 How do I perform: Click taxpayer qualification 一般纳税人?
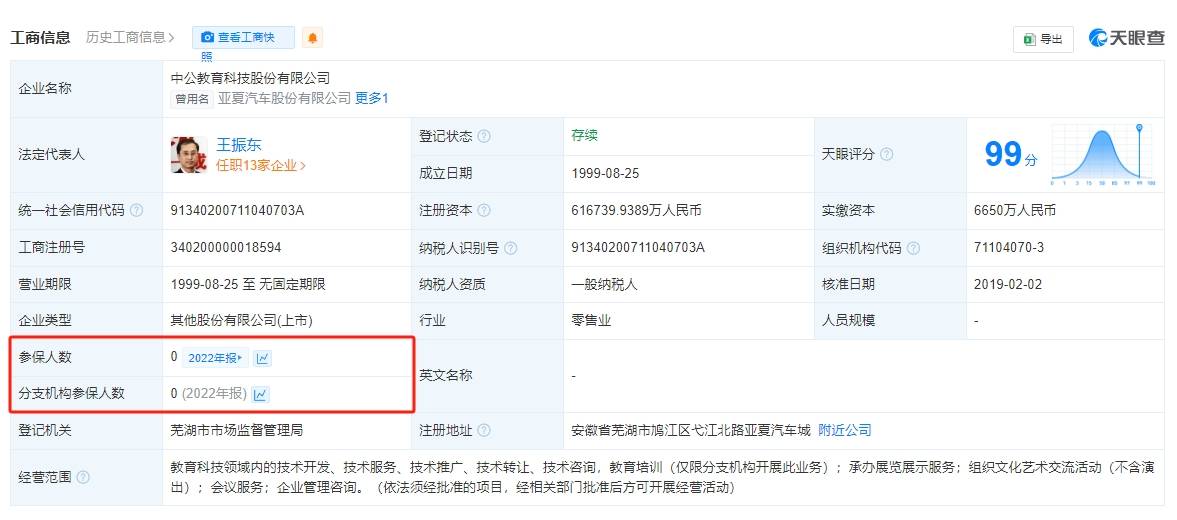604,284
